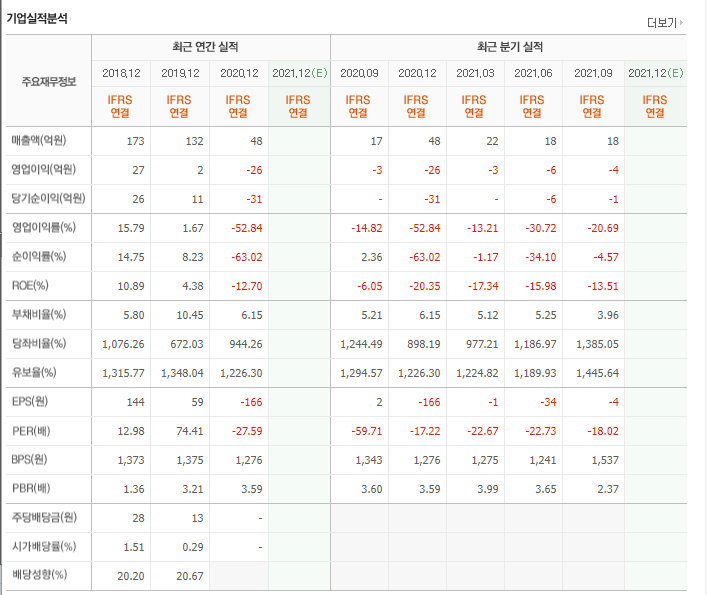Select the 부채비율(%) row label
707x595 pixels.
click(39, 314)
